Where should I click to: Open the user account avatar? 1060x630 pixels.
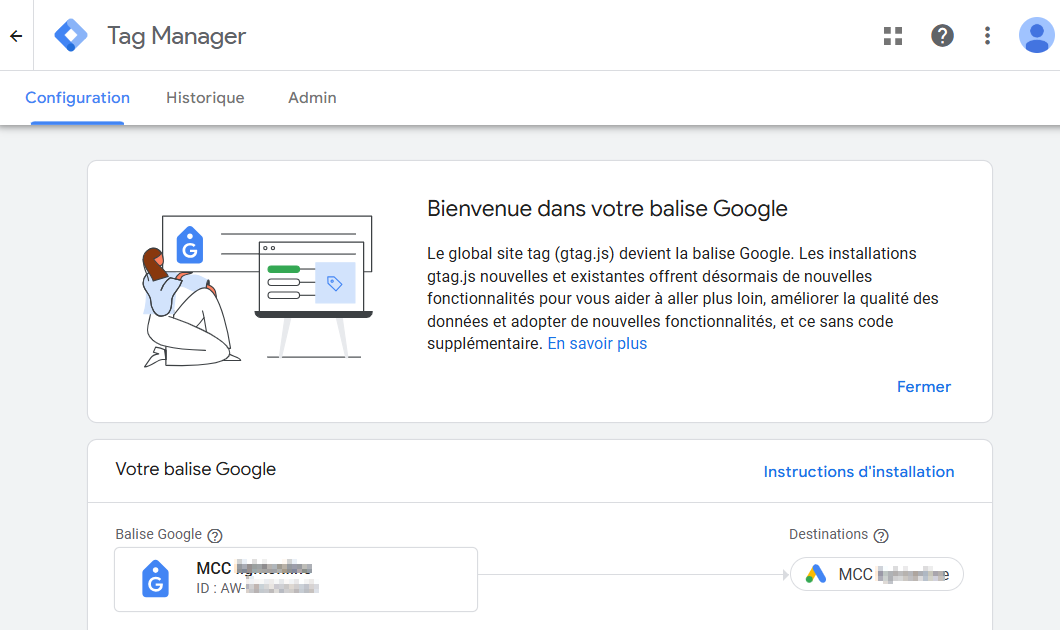tap(1037, 35)
